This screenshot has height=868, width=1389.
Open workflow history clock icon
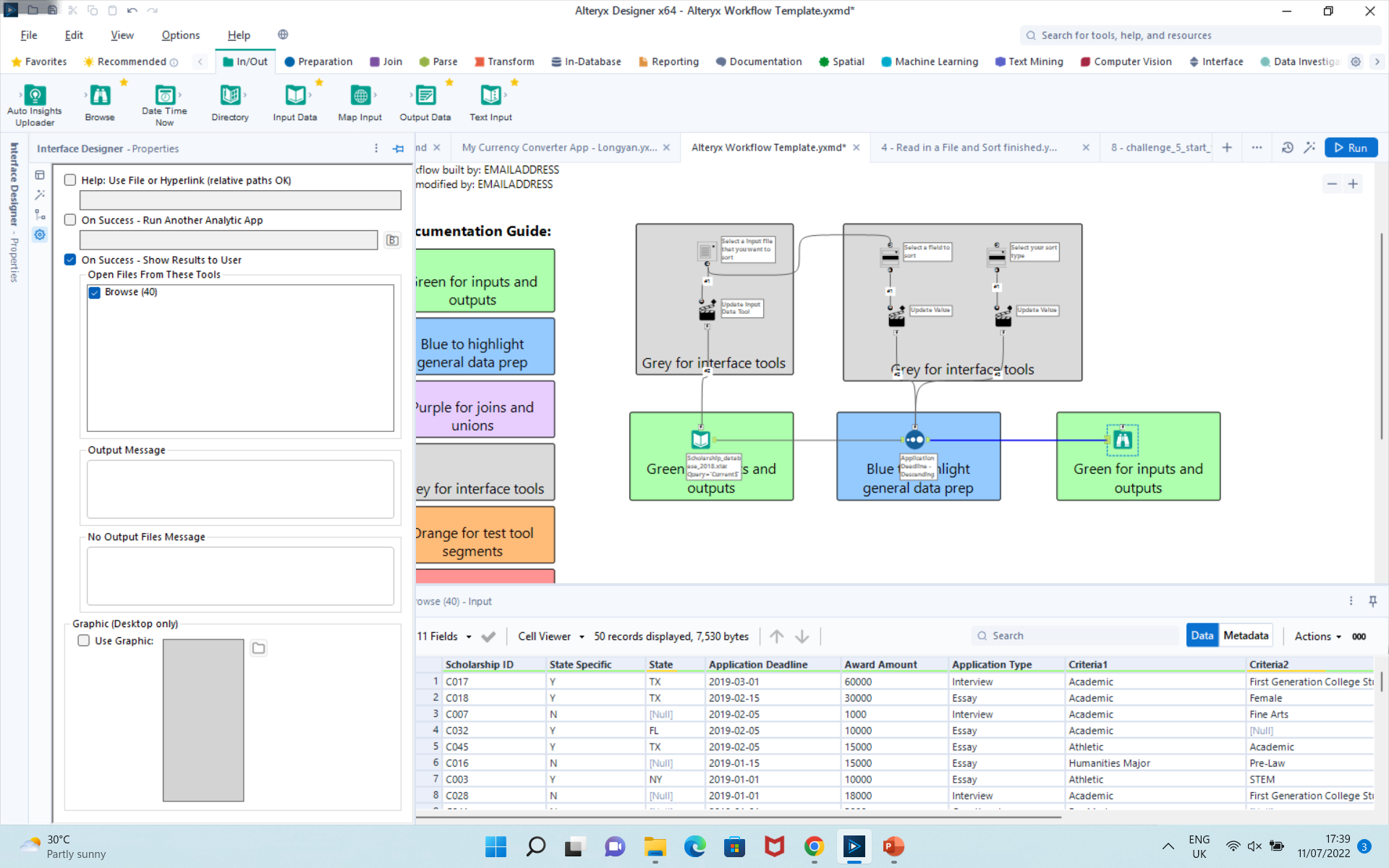[1287, 148]
